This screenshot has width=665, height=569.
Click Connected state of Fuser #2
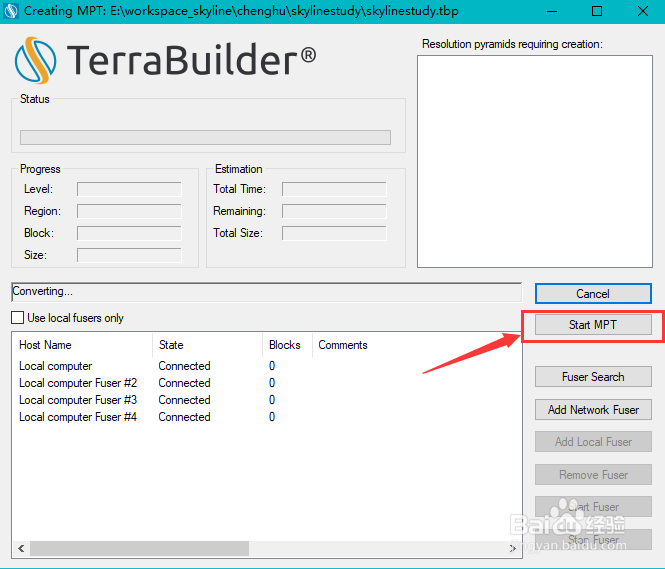point(184,383)
